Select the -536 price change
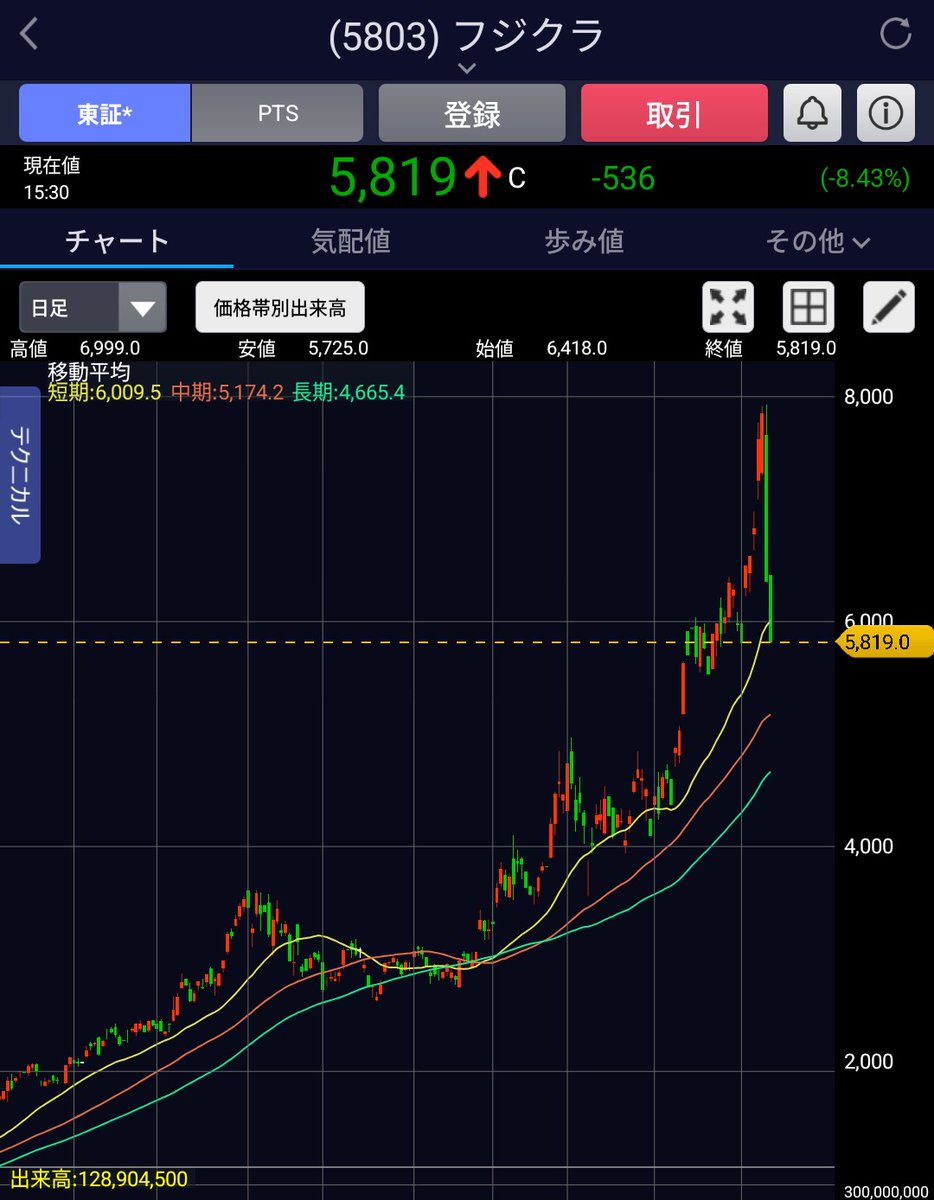 [x=622, y=179]
